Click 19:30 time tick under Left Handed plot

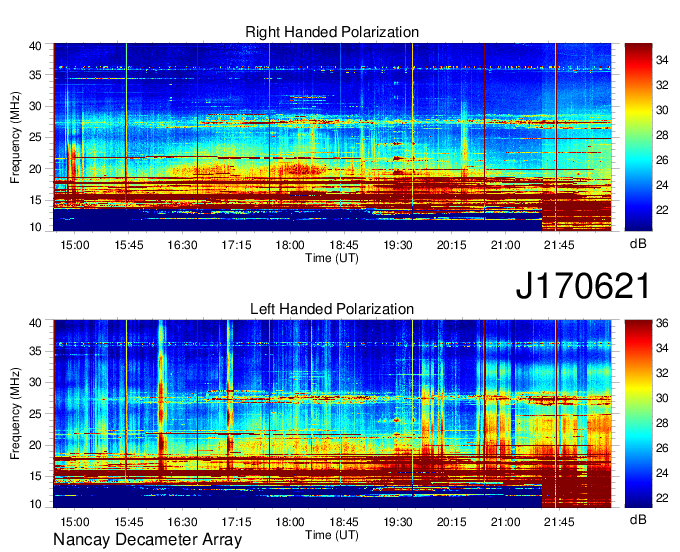(x=398, y=522)
